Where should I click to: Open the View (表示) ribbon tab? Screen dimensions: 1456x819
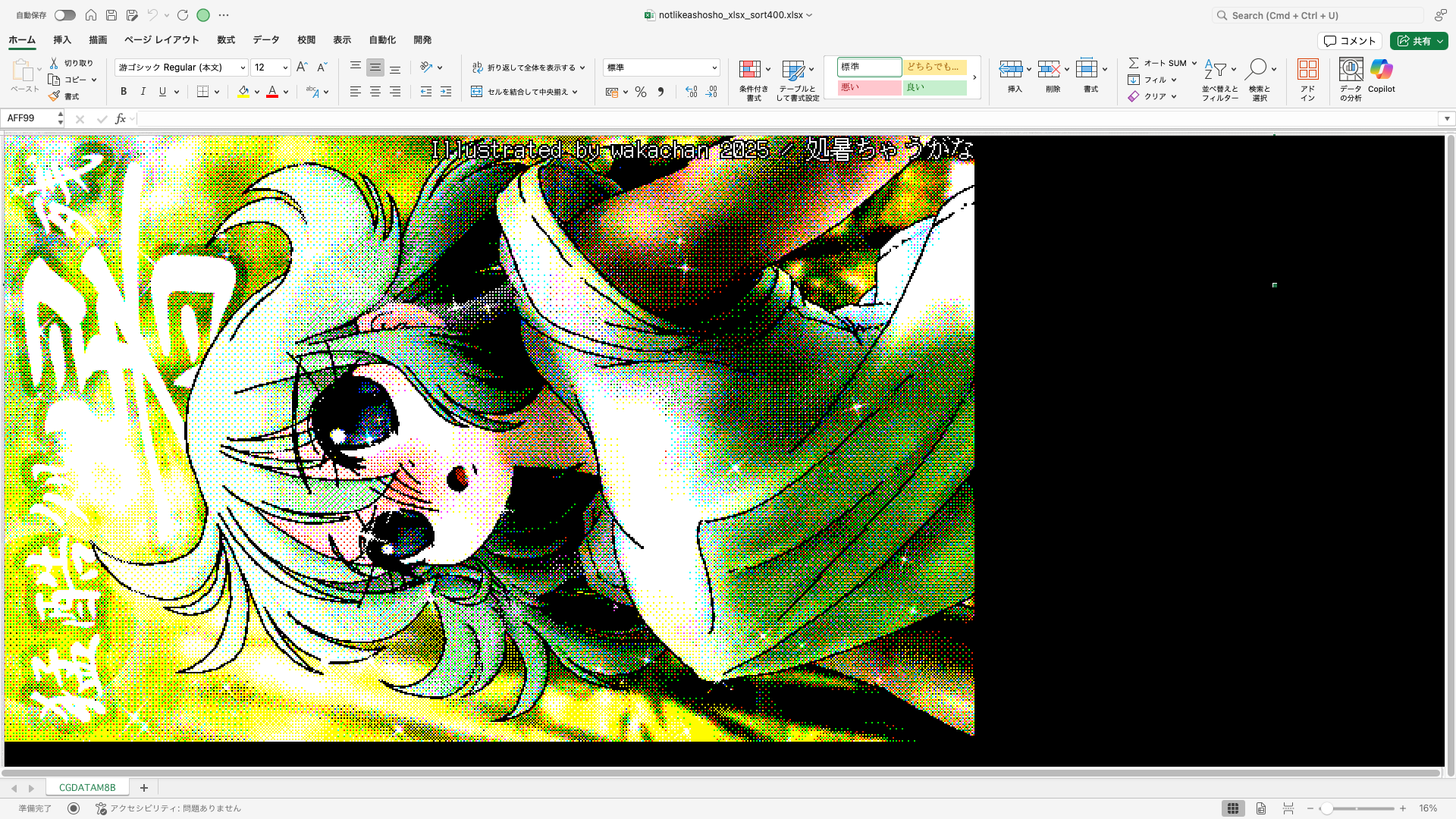click(342, 39)
